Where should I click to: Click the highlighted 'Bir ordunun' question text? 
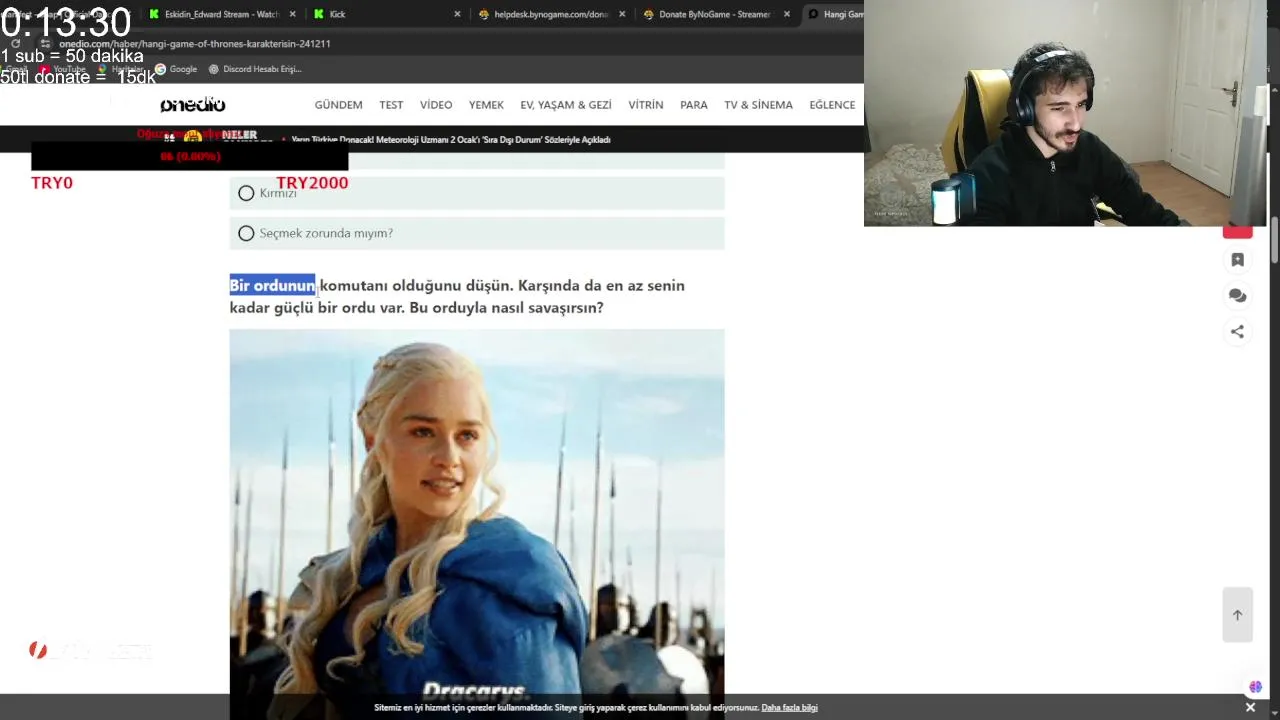(x=273, y=286)
